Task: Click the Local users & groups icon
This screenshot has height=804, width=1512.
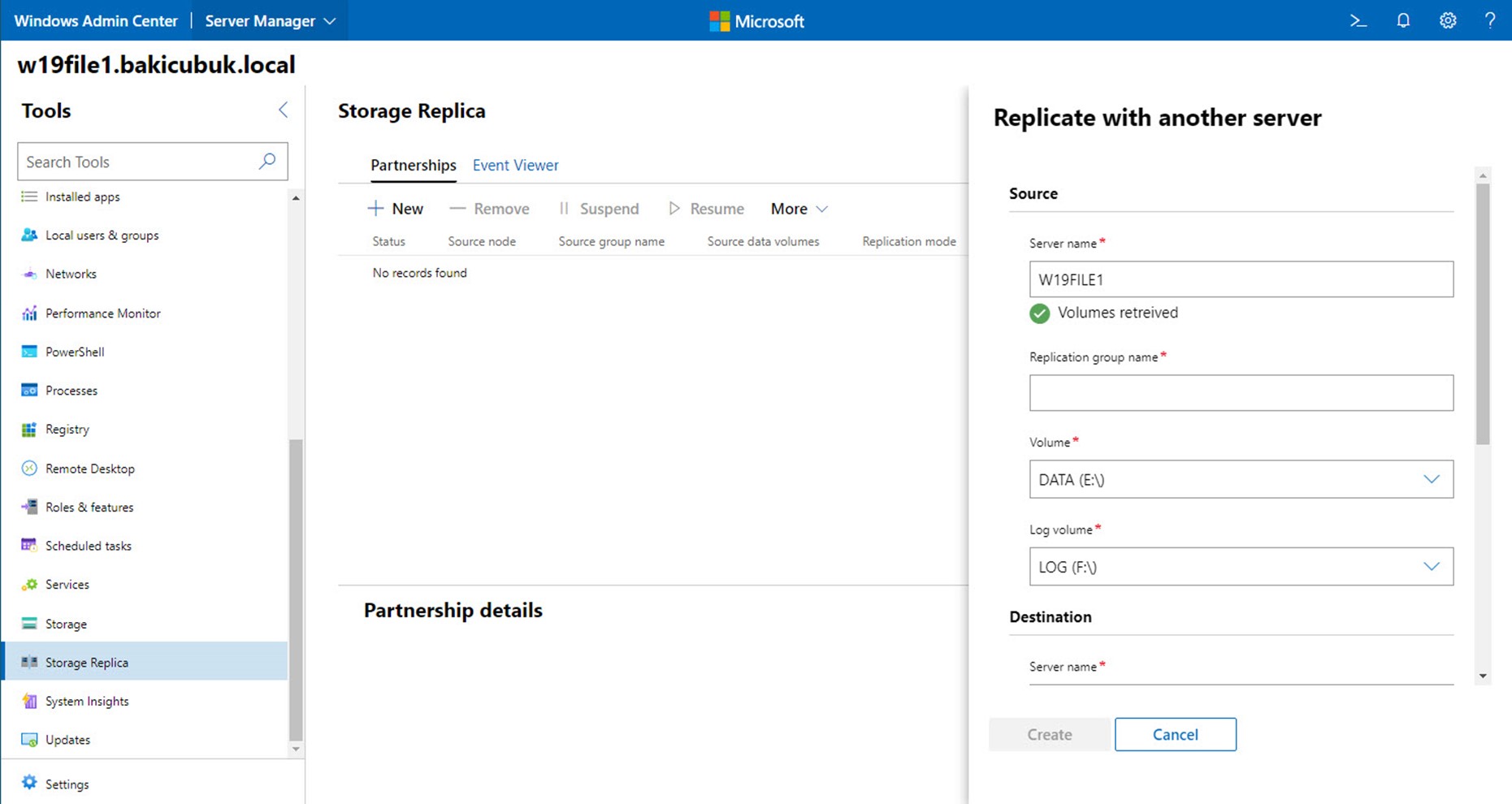Action: point(29,235)
